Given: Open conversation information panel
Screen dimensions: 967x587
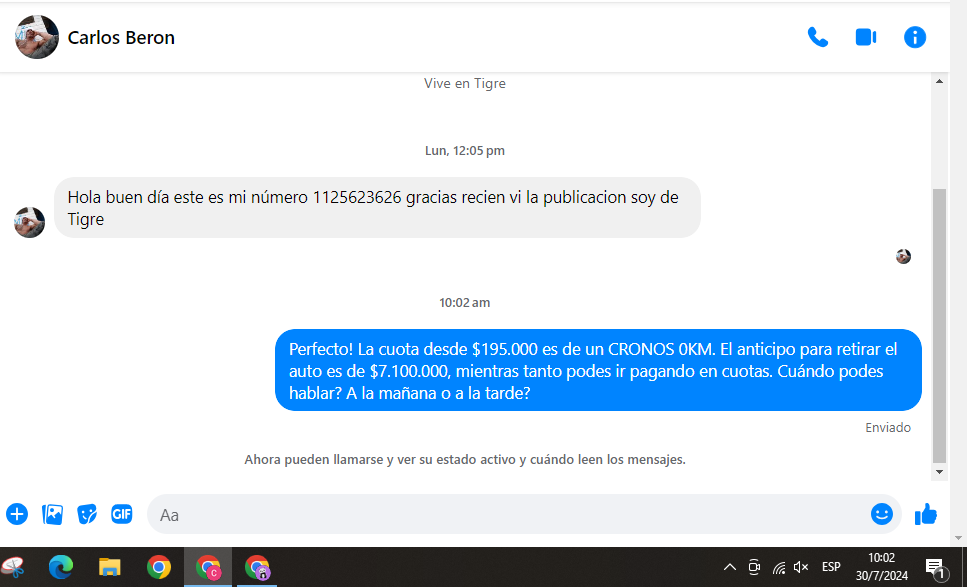Looking at the screenshot, I should click(914, 38).
